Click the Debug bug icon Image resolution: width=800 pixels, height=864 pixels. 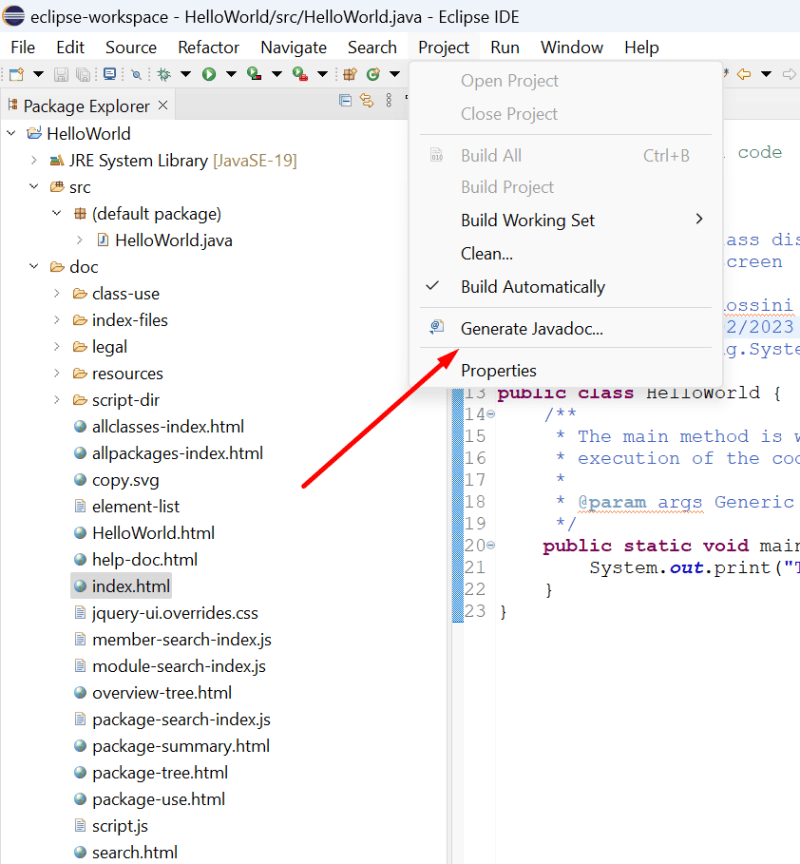point(164,74)
